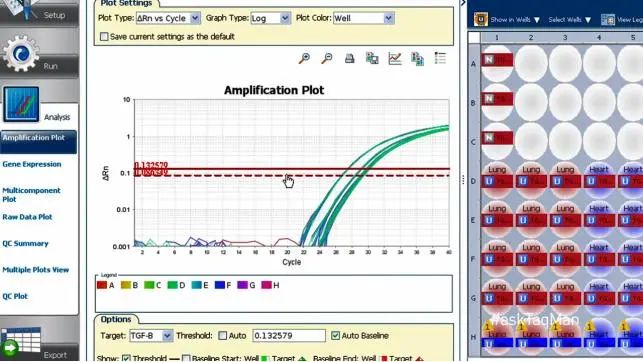Click the red A legend color swatch
This screenshot has width=643, height=362.
click(x=102, y=285)
